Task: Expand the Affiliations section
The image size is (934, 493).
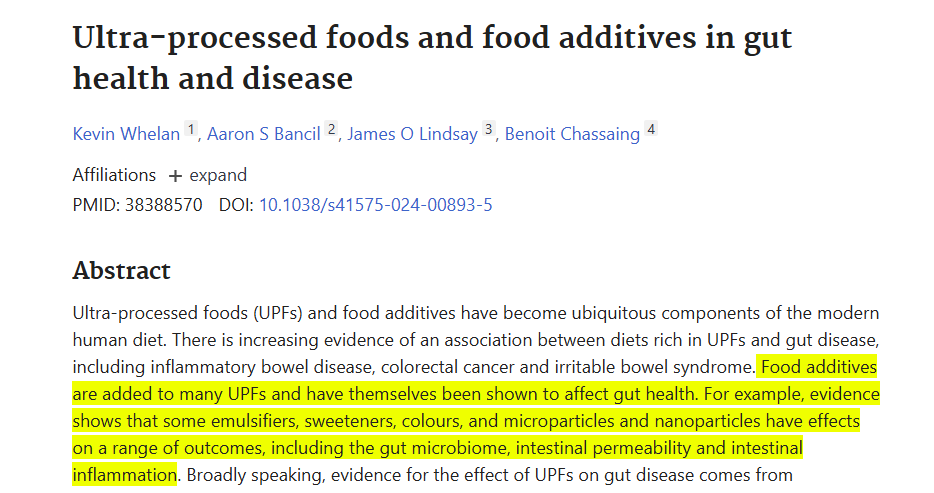Action: [207, 175]
